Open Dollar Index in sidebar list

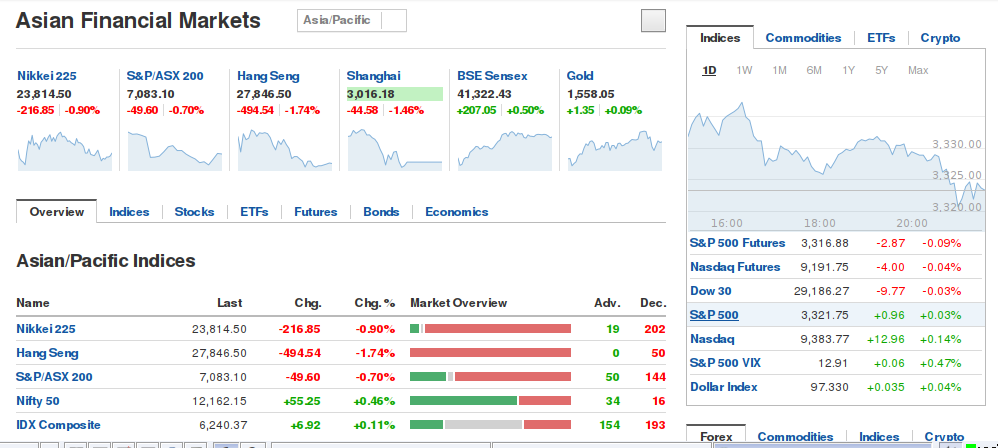click(724, 387)
